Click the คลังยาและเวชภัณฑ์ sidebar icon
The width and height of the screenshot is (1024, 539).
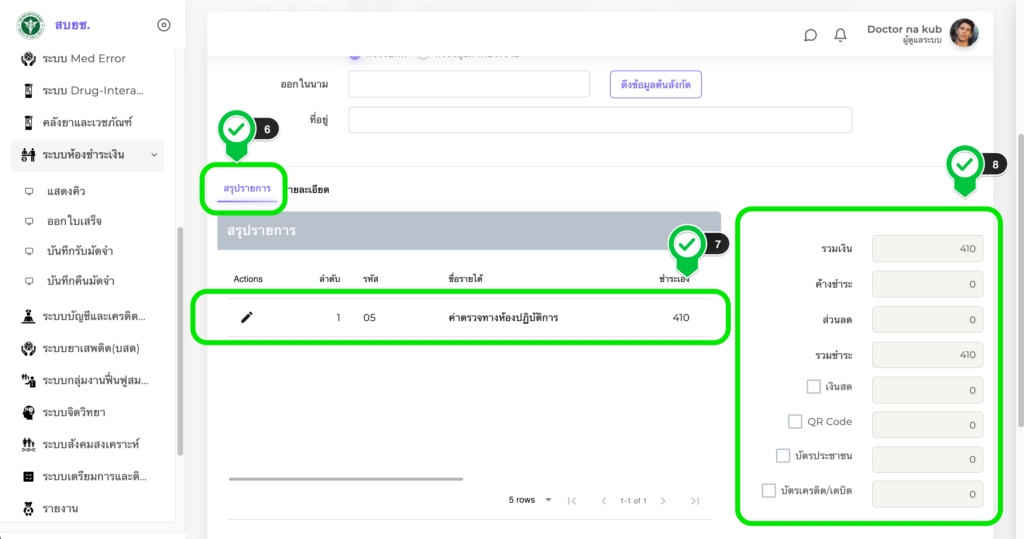click(29, 123)
